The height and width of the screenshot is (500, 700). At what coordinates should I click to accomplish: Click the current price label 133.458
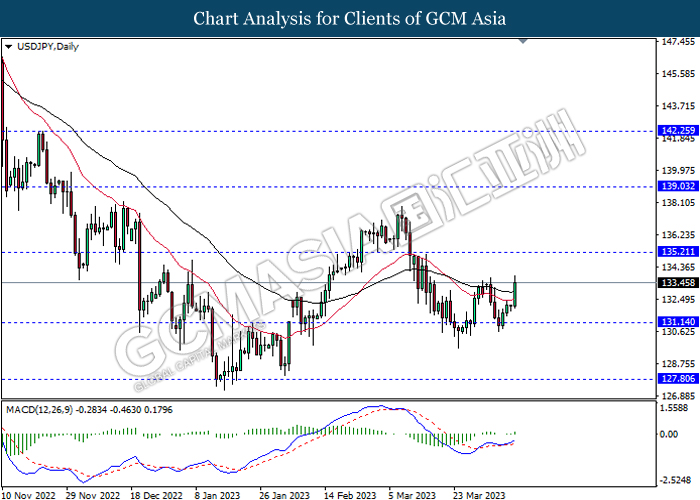[x=678, y=283]
